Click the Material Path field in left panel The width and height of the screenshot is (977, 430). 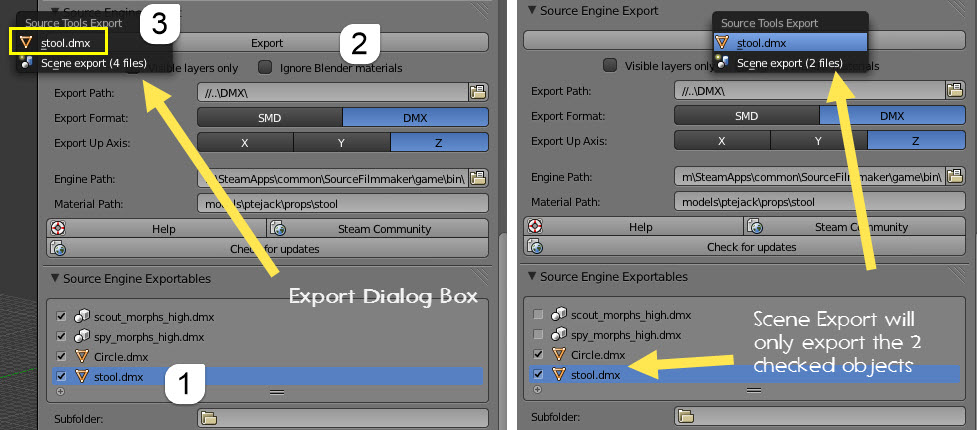point(343,204)
